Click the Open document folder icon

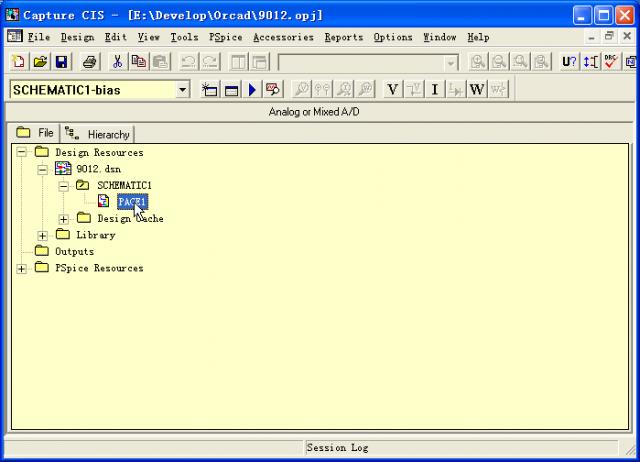40,62
